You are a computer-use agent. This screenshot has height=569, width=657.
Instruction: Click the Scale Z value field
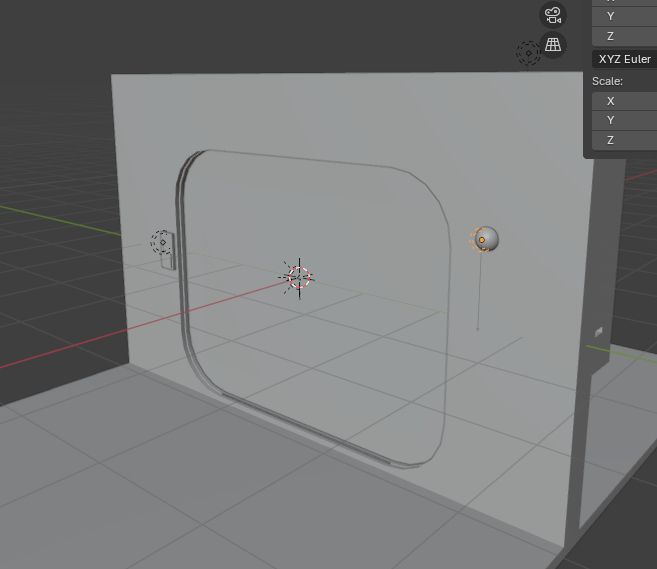pos(624,140)
